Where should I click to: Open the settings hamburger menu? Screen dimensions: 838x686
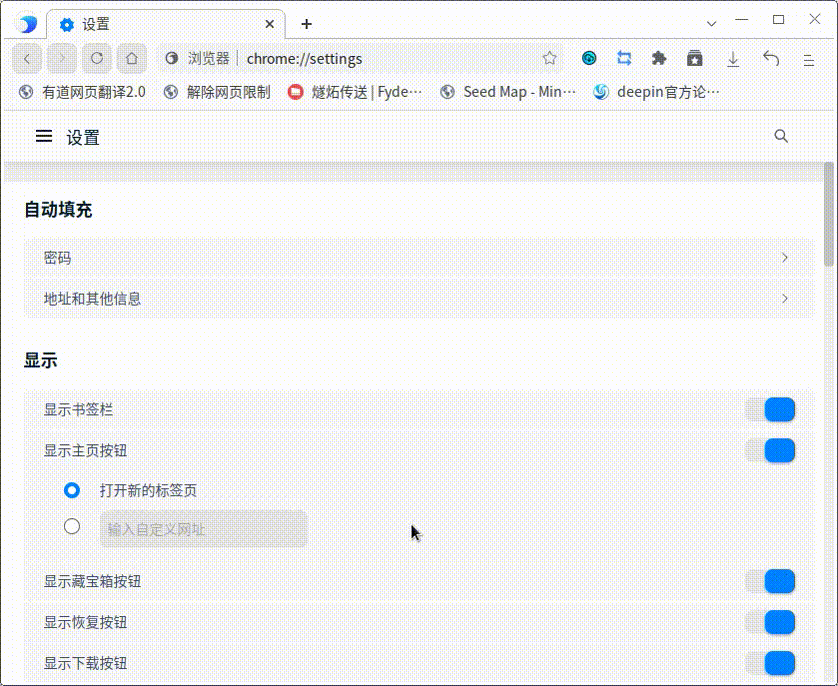click(x=43, y=136)
